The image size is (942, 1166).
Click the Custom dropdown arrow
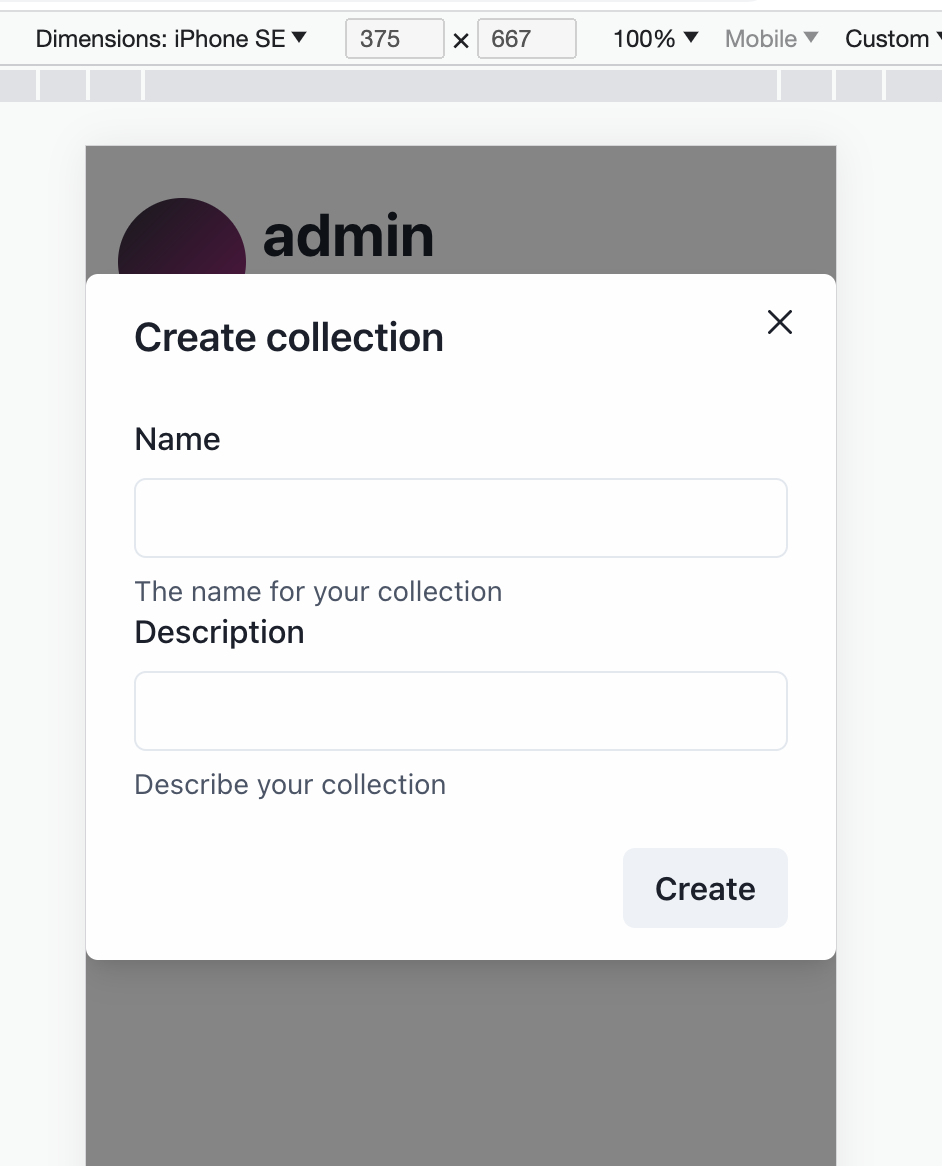(x=937, y=38)
